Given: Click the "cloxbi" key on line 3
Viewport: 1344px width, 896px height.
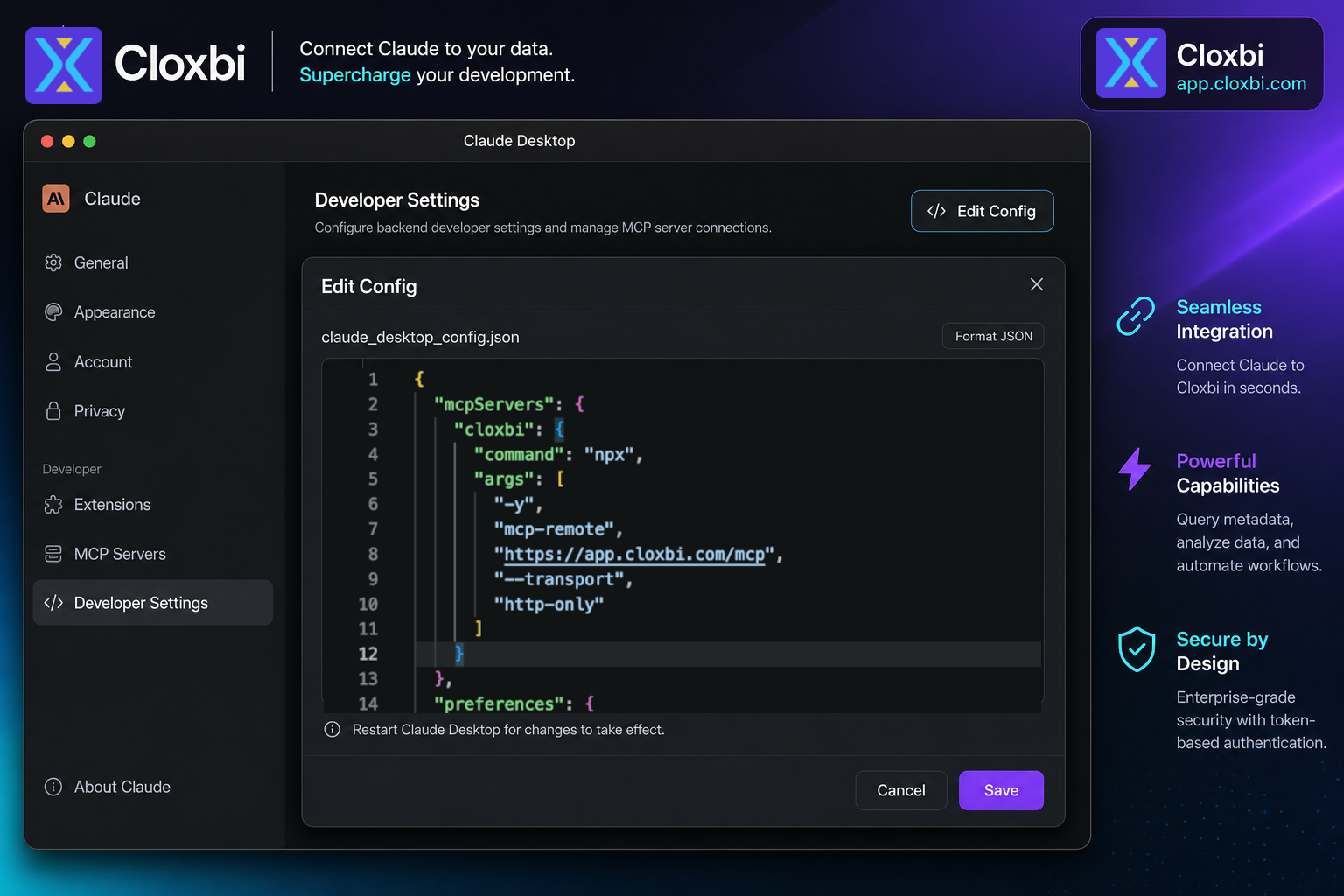Looking at the screenshot, I should coord(493,430).
